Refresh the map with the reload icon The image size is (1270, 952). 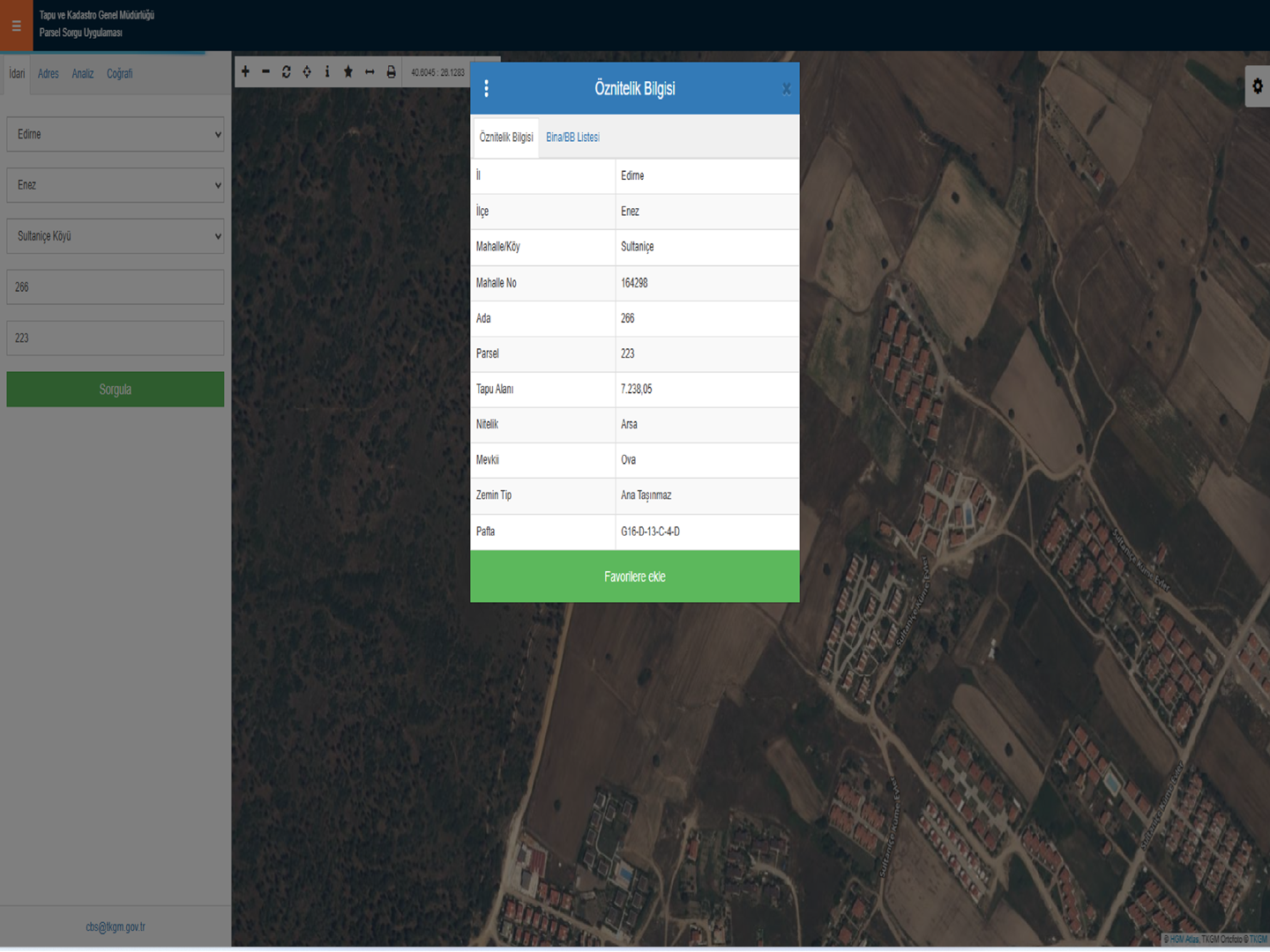coord(286,71)
